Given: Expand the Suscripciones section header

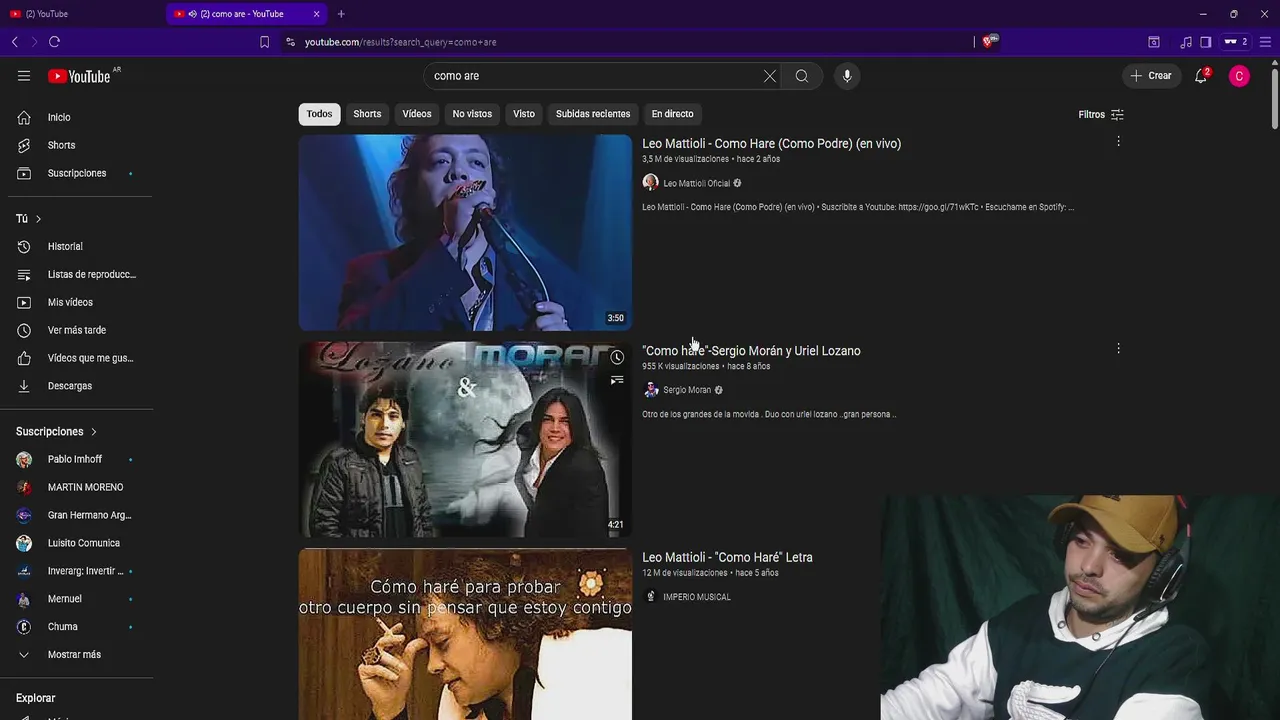Looking at the screenshot, I should (x=56, y=431).
